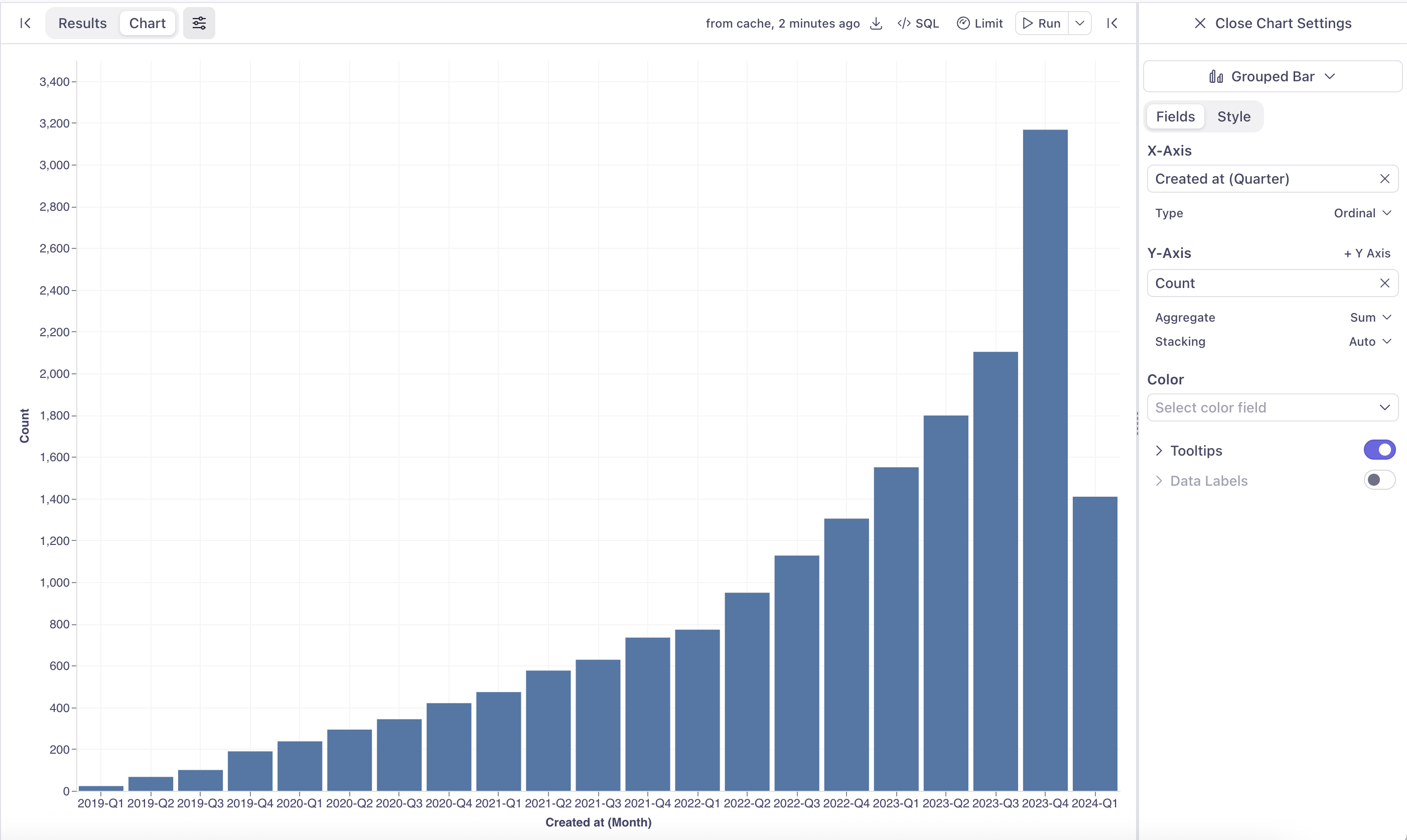Open the Select color field dropdown

tap(1272, 407)
